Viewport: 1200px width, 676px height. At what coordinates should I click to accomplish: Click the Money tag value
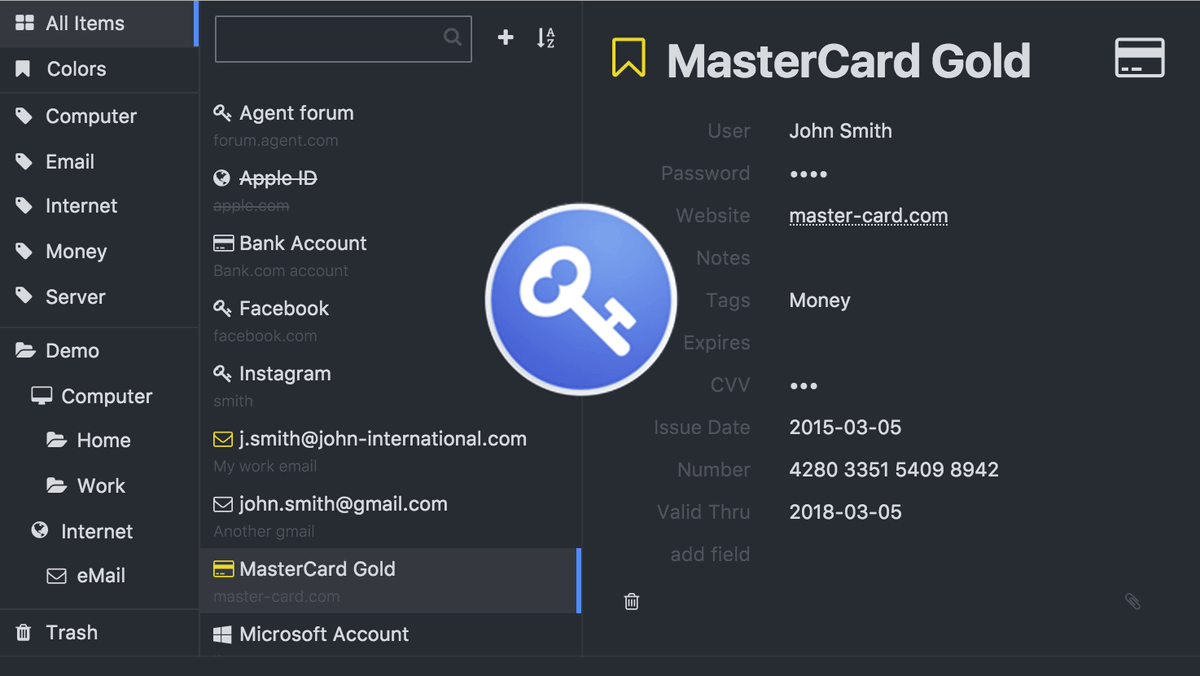819,300
